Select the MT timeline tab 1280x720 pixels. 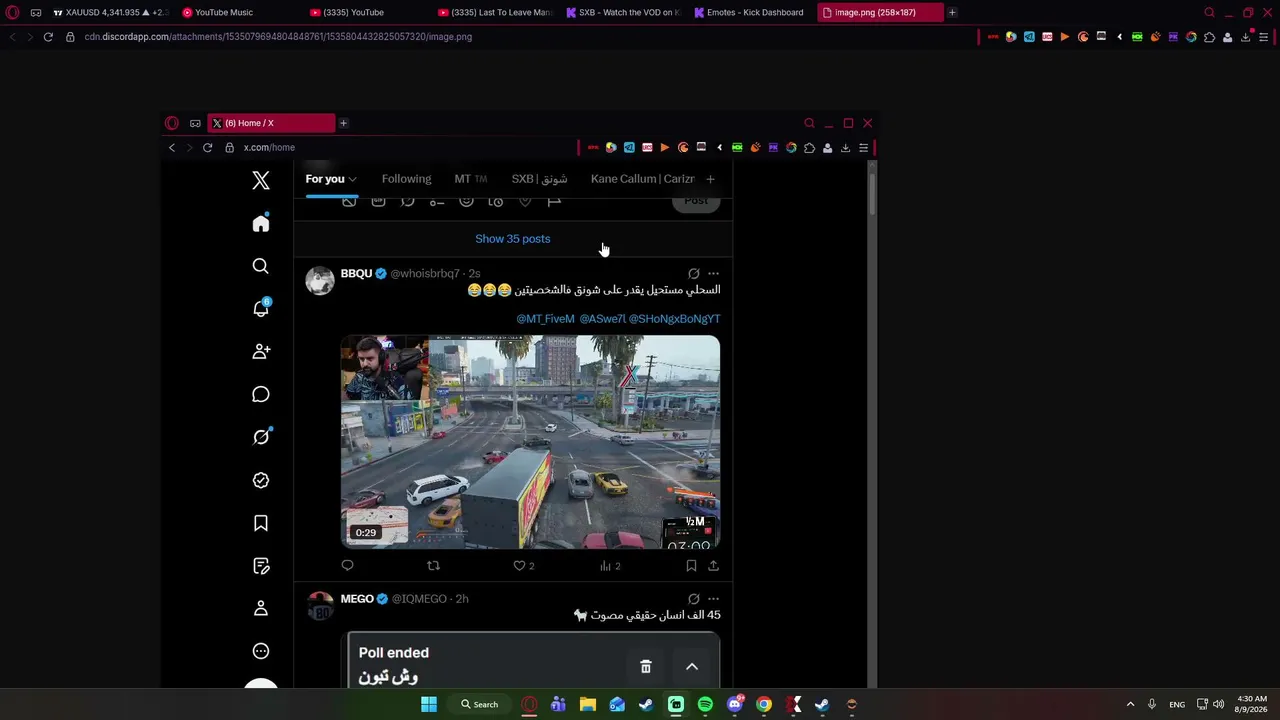(x=470, y=179)
